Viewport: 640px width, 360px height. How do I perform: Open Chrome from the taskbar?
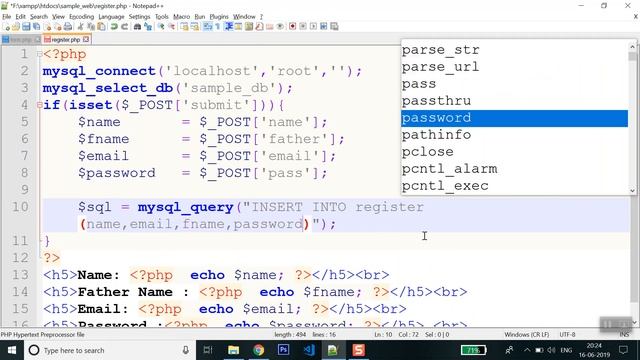click(258, 350)
